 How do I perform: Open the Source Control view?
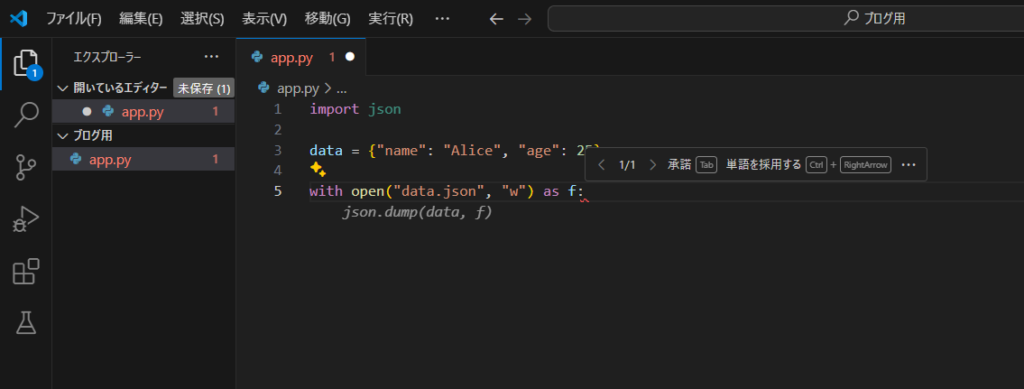[x=26, y=167]
